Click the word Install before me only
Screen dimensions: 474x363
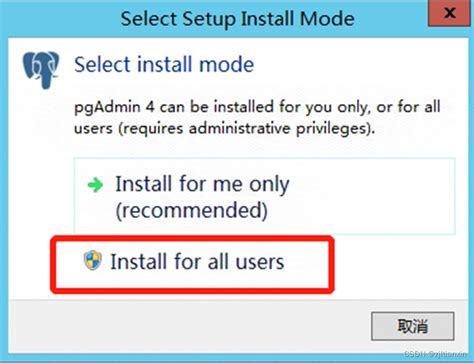tap(144, 184)
